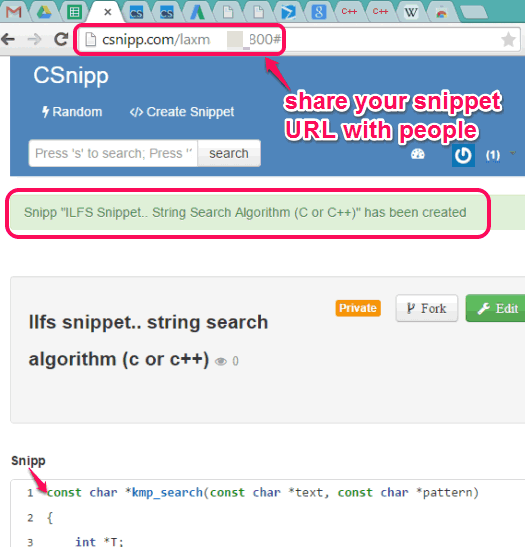
Task: Click Create Snippet in header
Action: coord(182,112)
